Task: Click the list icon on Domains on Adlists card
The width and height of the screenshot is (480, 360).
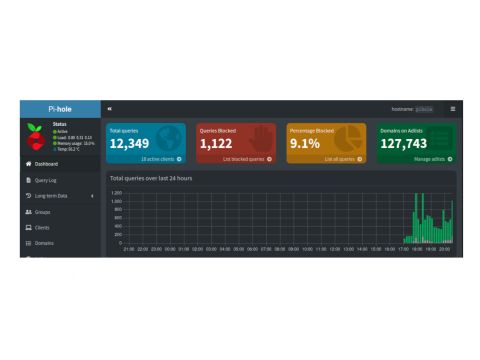Action: (x=439, y=138)
